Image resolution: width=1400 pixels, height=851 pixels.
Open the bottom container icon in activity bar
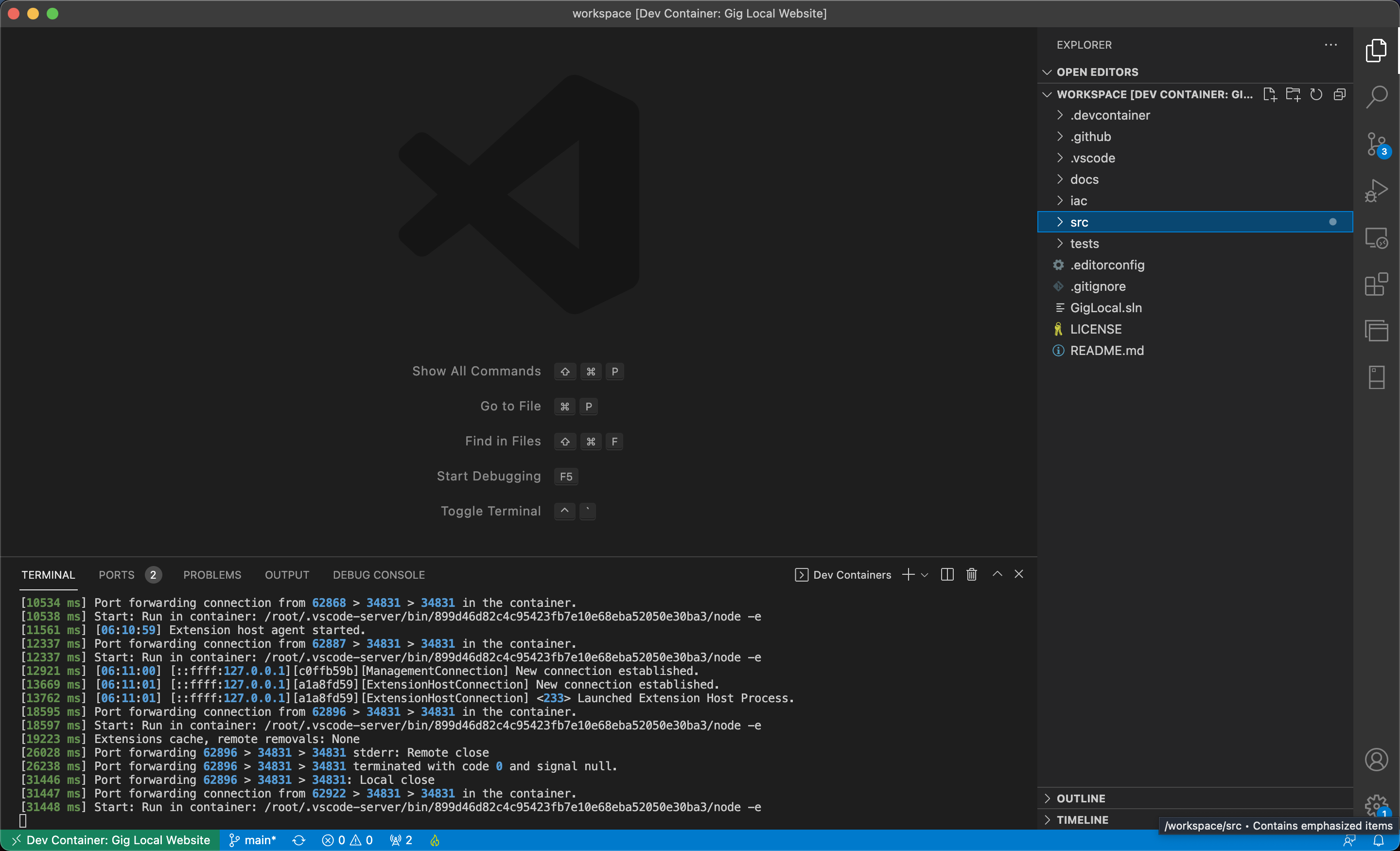(1376, 377)
